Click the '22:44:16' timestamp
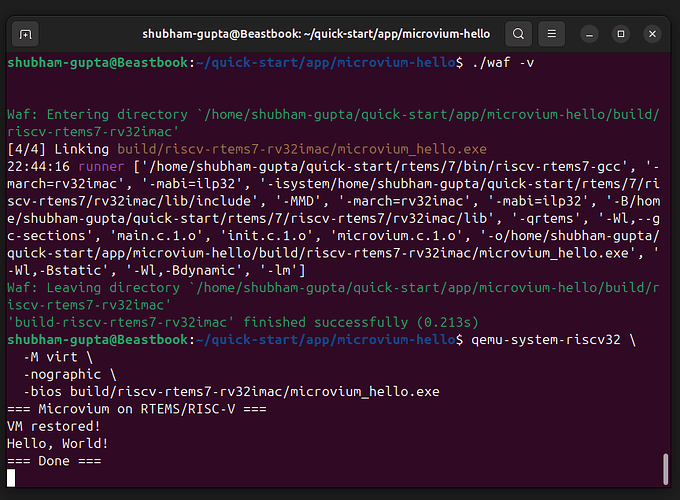 38,167
